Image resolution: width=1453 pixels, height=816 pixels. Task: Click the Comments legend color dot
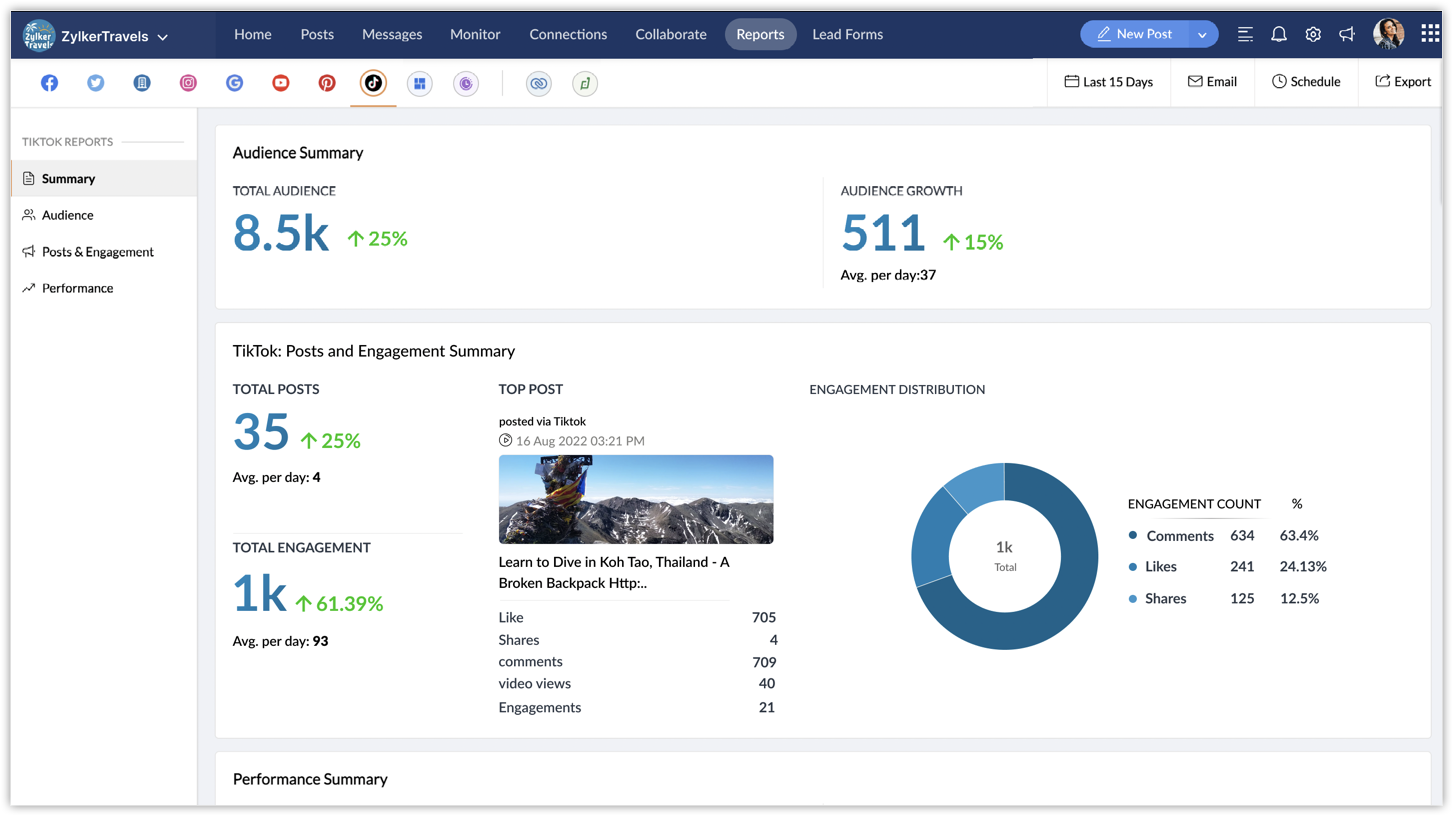point(1133,535)
